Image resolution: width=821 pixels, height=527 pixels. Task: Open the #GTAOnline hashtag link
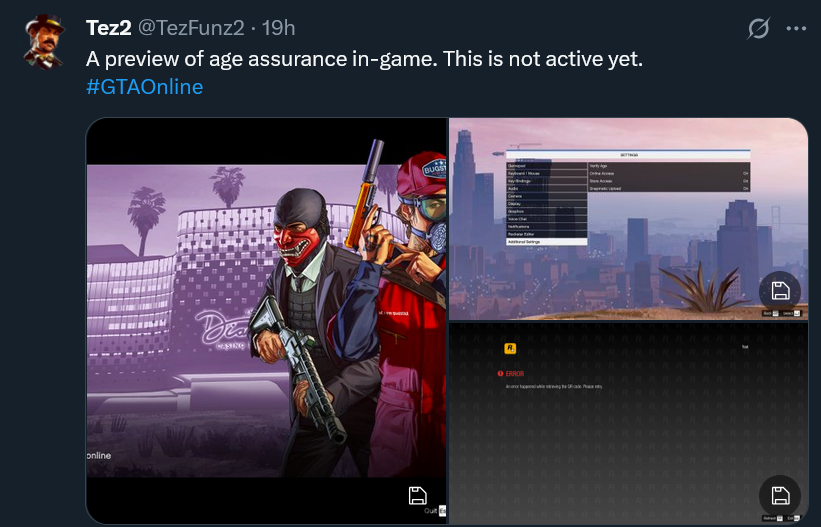[145, 87]
